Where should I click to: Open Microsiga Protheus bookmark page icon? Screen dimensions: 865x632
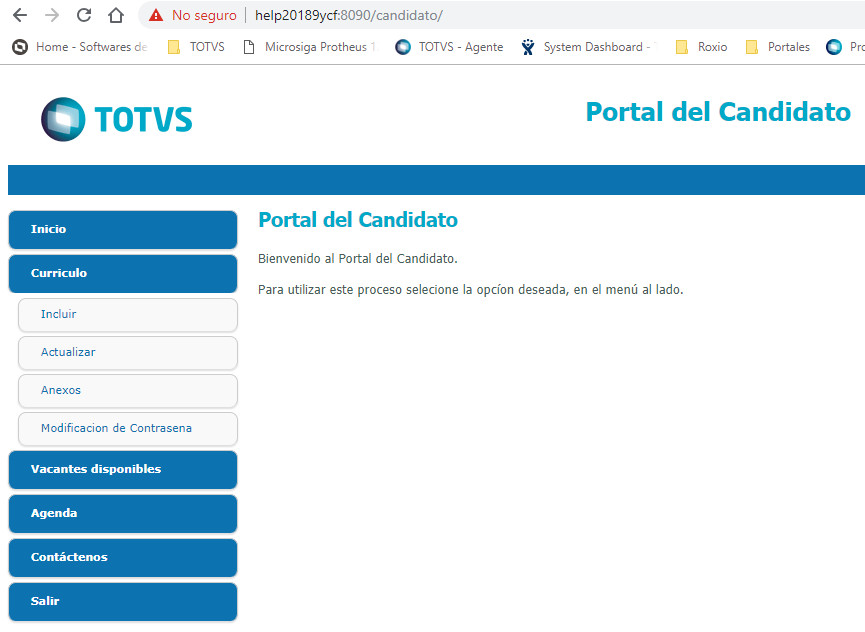click(249, 47)
